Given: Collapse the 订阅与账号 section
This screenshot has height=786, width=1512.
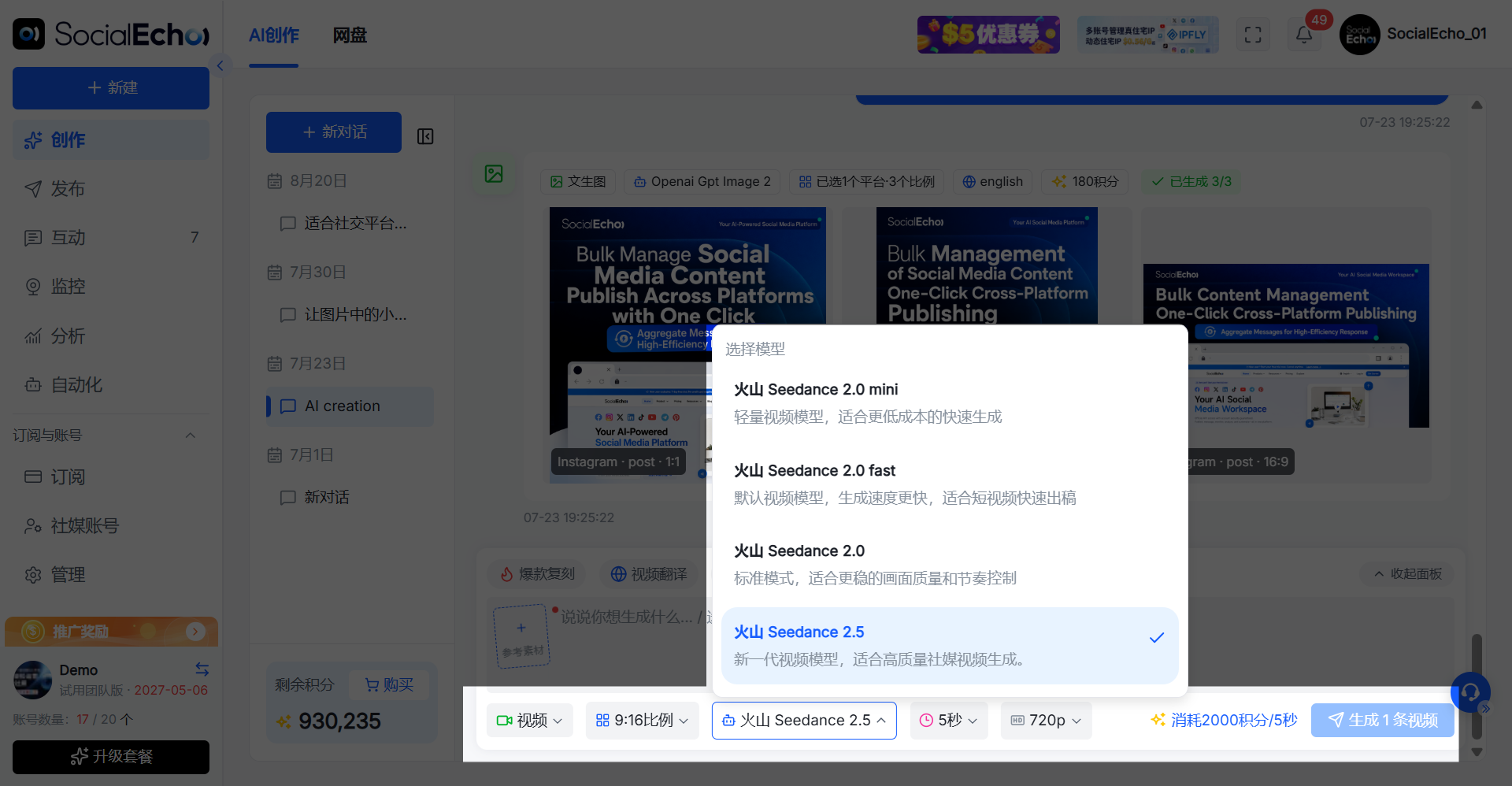Looking at the screenshot, I should (x=191, y=436).
